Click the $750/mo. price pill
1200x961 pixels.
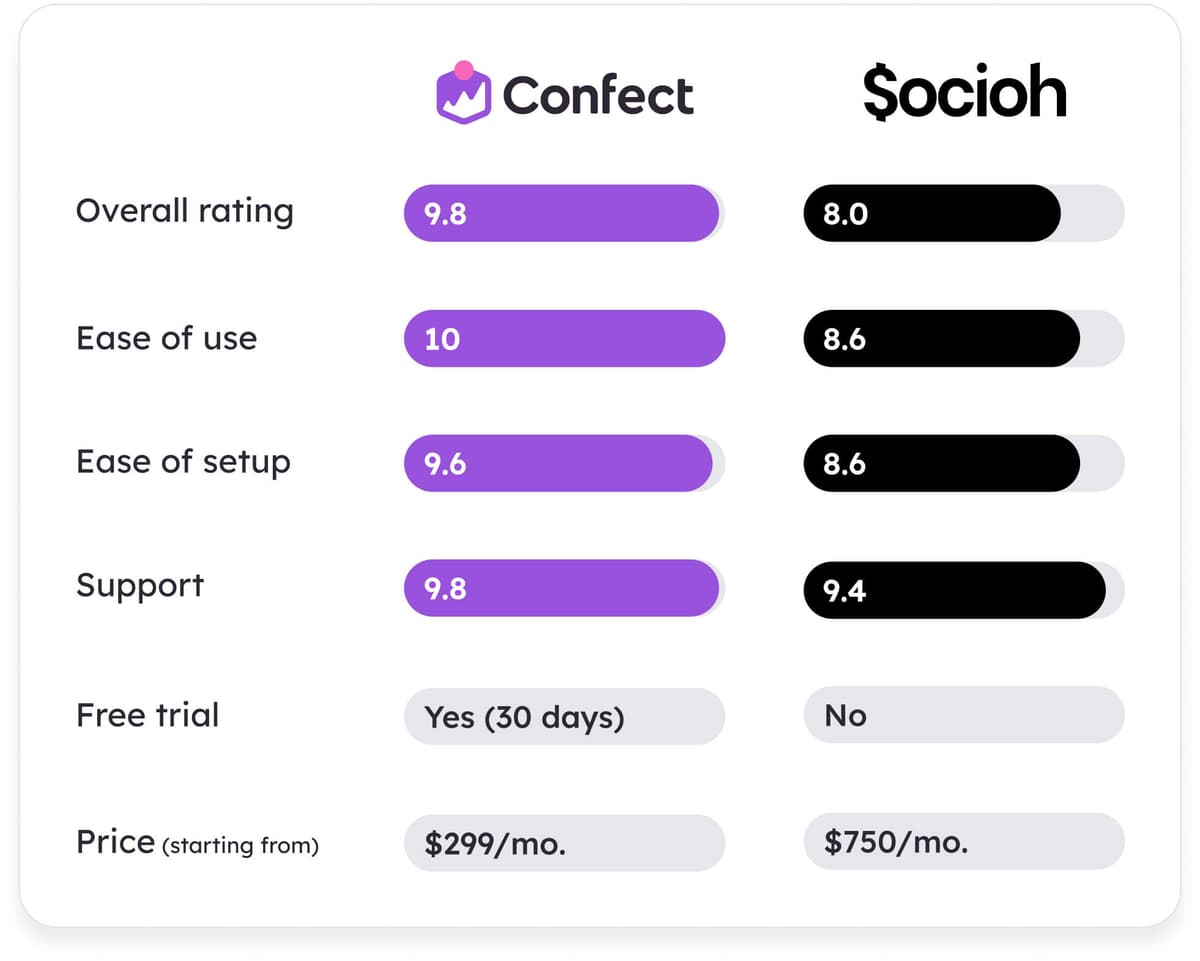pyautogui.click(x=964, y=841)
